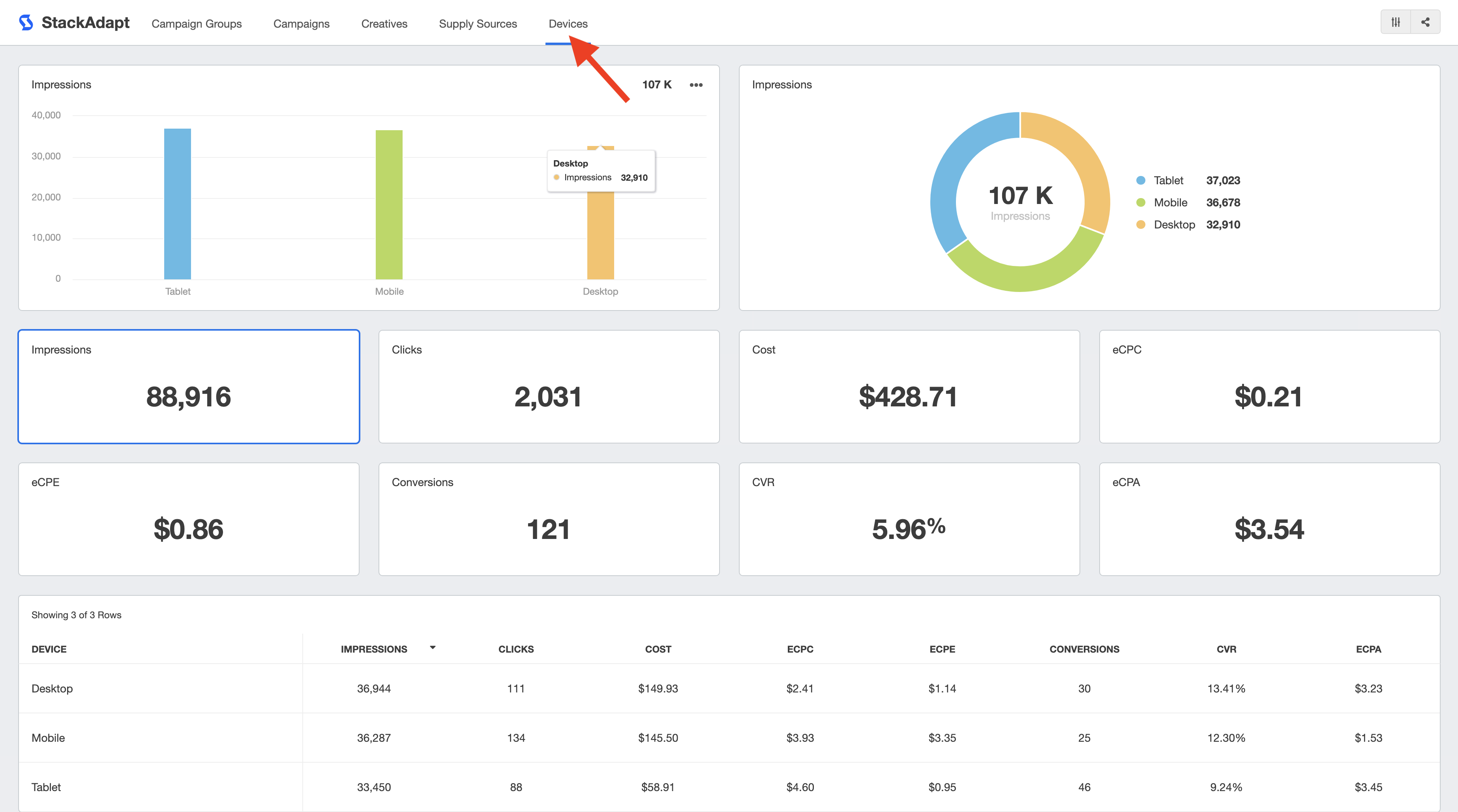Image resolution: width=1458 pixels, height=812 pixels.
Task: Select the Devices tab in navigation
Action: [569, 22]
